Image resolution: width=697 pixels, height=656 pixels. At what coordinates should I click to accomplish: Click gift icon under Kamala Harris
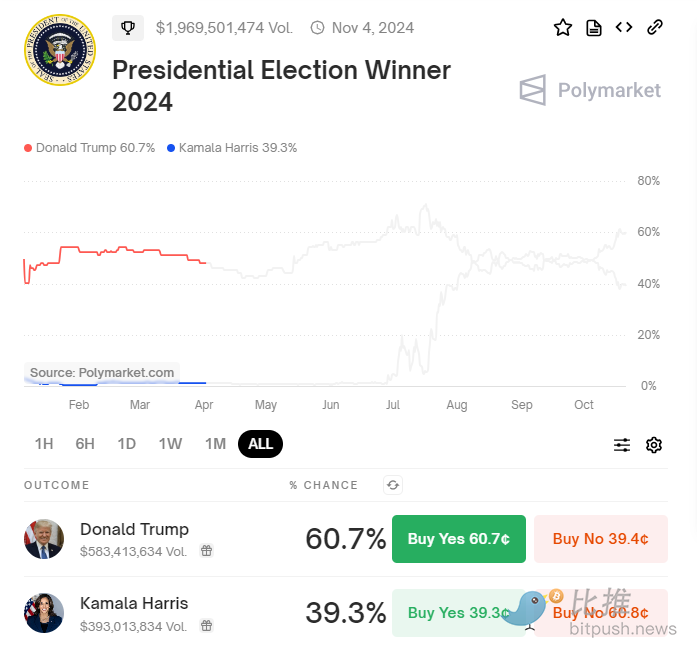(x=206, y=626)
